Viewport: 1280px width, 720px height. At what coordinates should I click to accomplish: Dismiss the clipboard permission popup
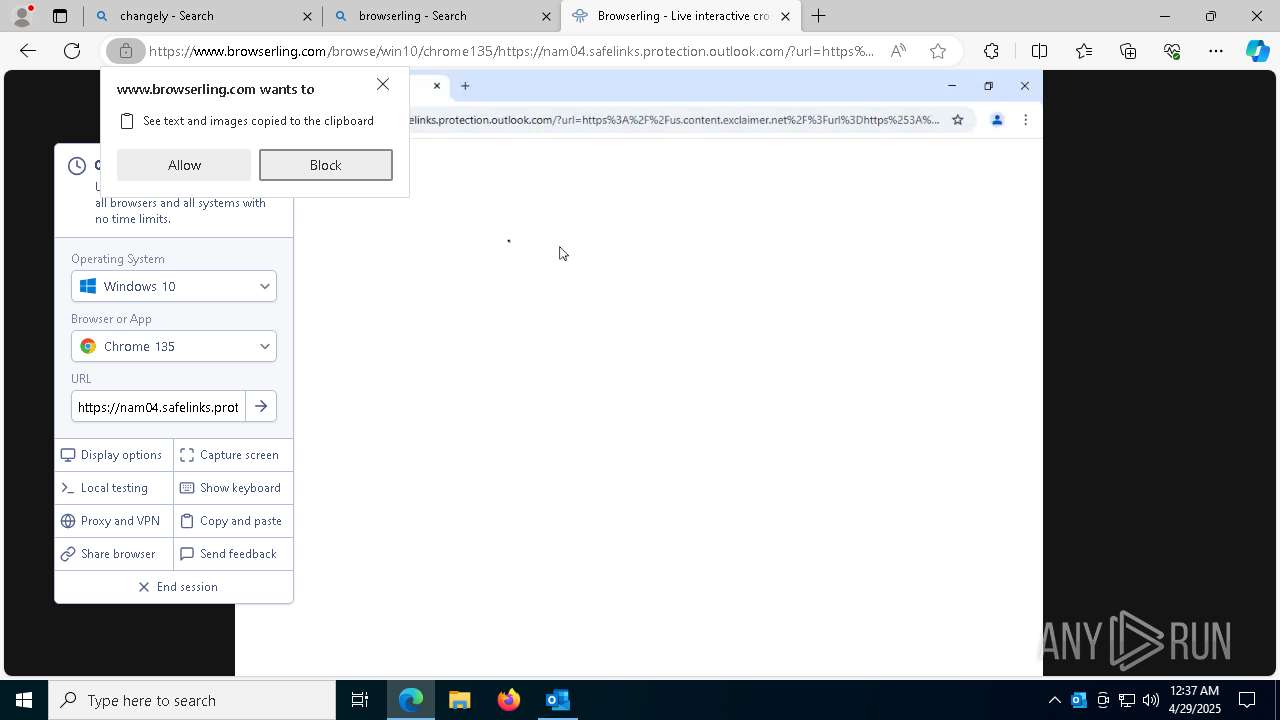click(383, 85)
